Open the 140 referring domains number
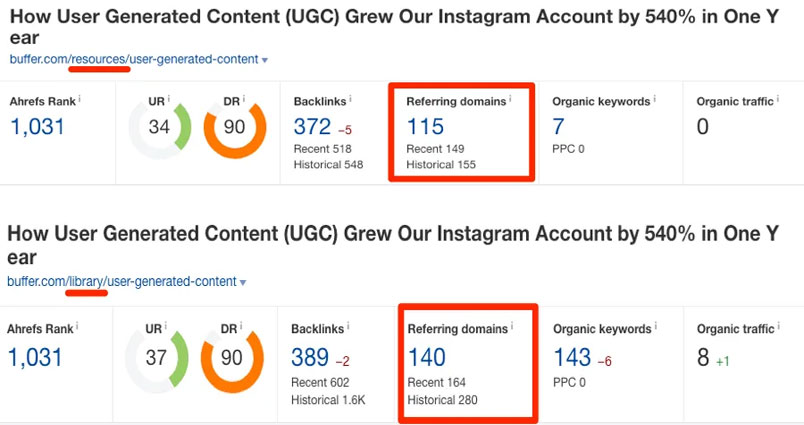 click(427, 357)
